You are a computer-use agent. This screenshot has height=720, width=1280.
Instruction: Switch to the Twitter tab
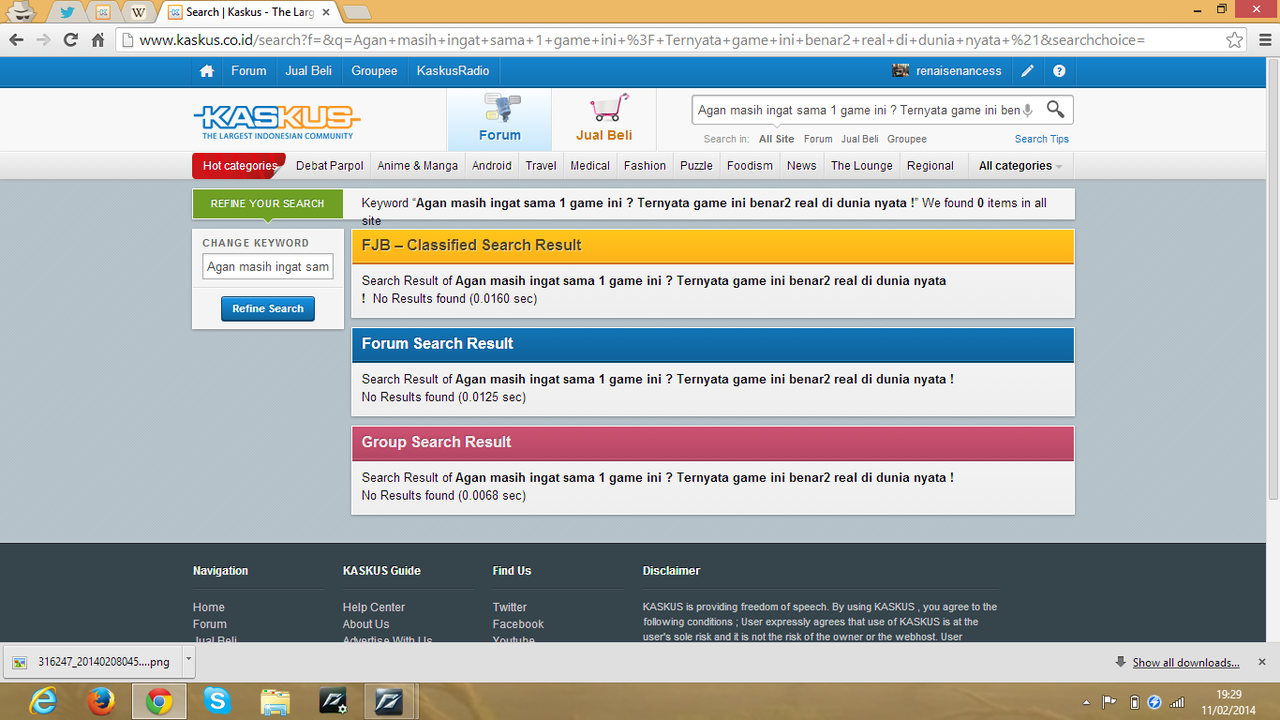tap(67, 12)
